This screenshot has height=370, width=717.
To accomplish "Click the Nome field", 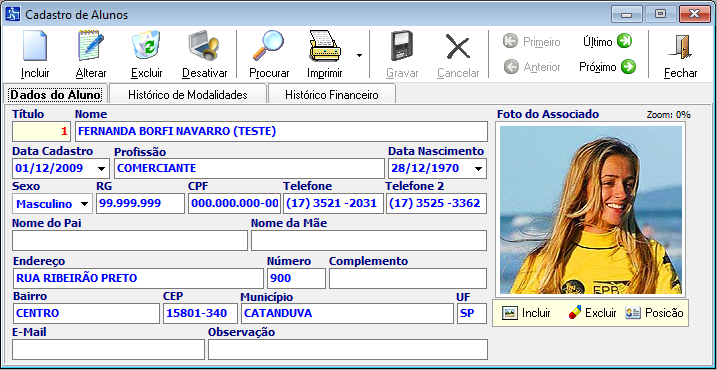I will click(281, 132).
